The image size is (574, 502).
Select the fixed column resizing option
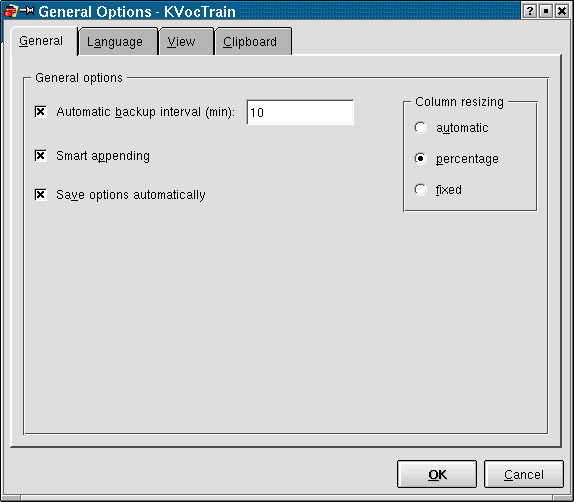(x=420, y=190)
